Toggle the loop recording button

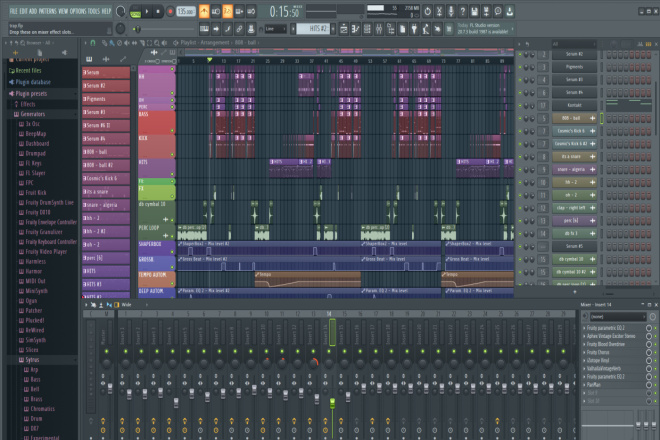pyautogui.click(x=251, y=12)
